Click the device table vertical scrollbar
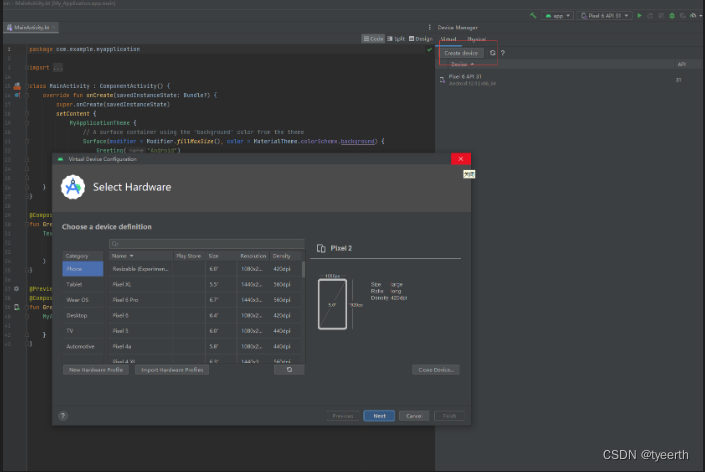The image size is (705, 472). click(x=303, y=270)
